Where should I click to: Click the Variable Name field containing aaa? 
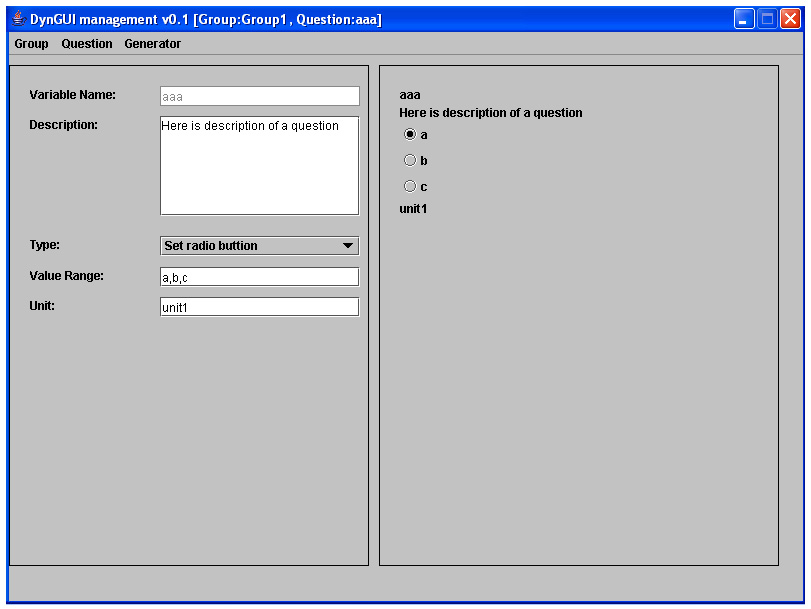click(259, 96)
